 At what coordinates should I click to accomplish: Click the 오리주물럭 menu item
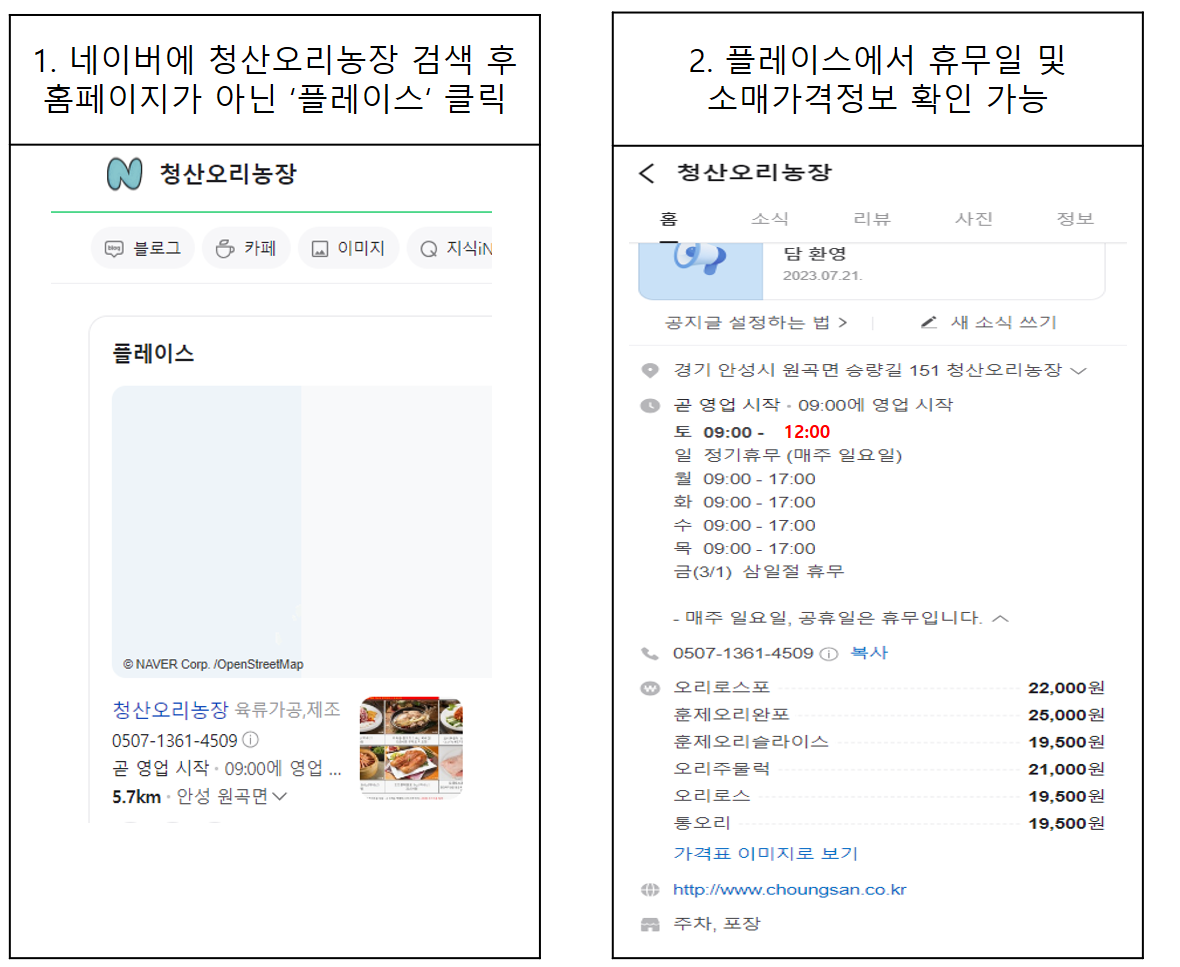pos(721,769)
